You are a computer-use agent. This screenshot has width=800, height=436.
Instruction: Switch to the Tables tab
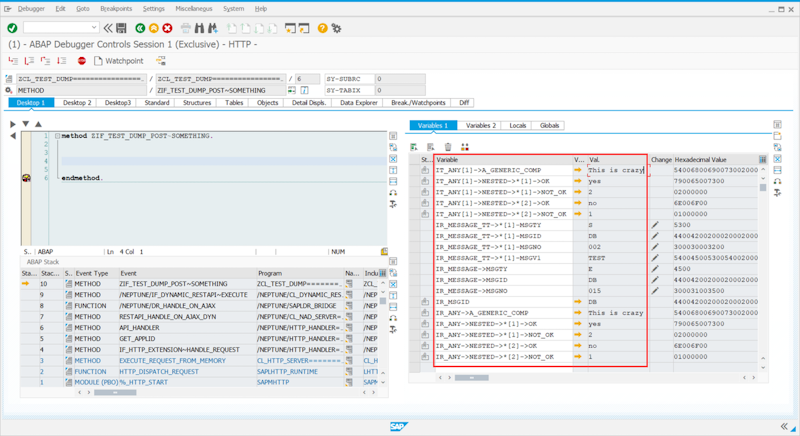tap(234, 102)
